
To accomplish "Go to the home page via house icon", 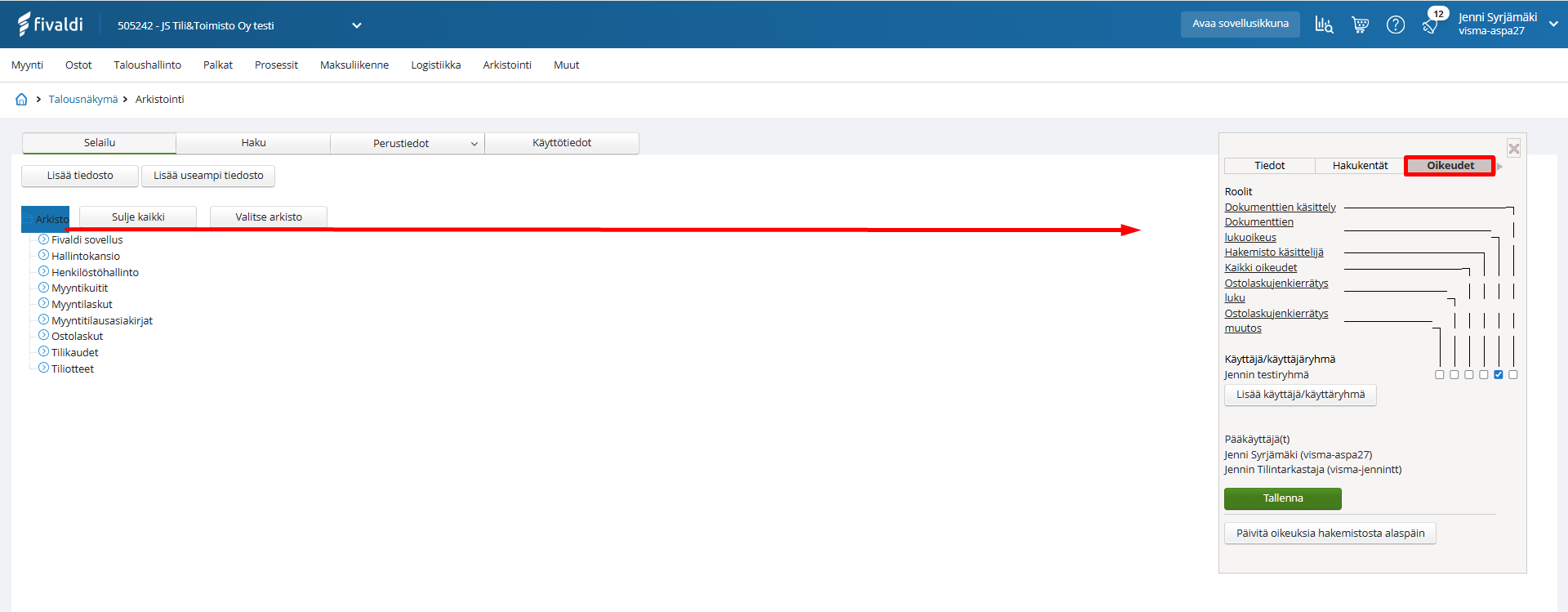I will click(x=21, y=99).
